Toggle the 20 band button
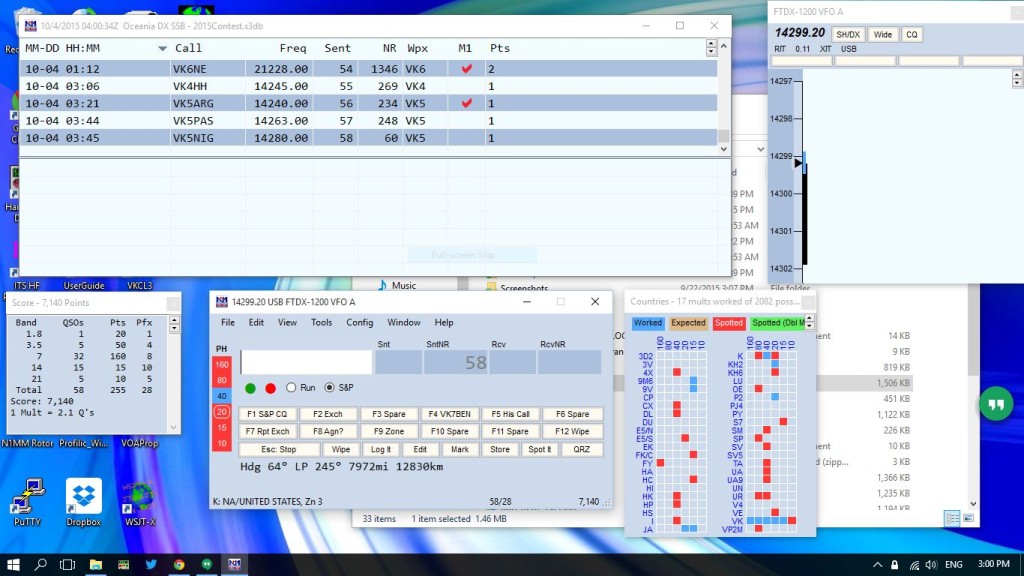The height and width of the screenshot is (576, 1024). coord(222,412)
